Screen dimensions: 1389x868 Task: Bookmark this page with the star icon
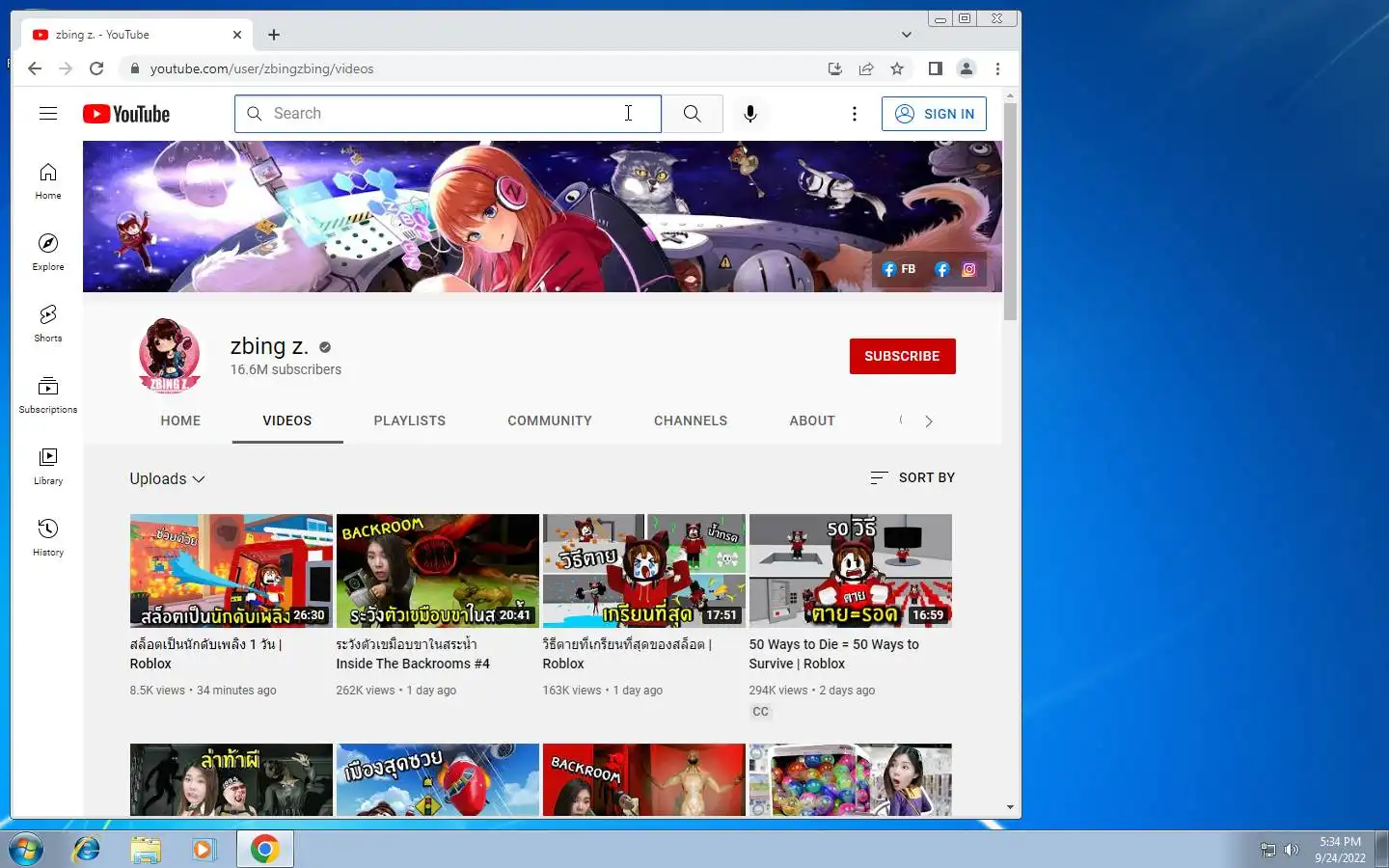897,68
